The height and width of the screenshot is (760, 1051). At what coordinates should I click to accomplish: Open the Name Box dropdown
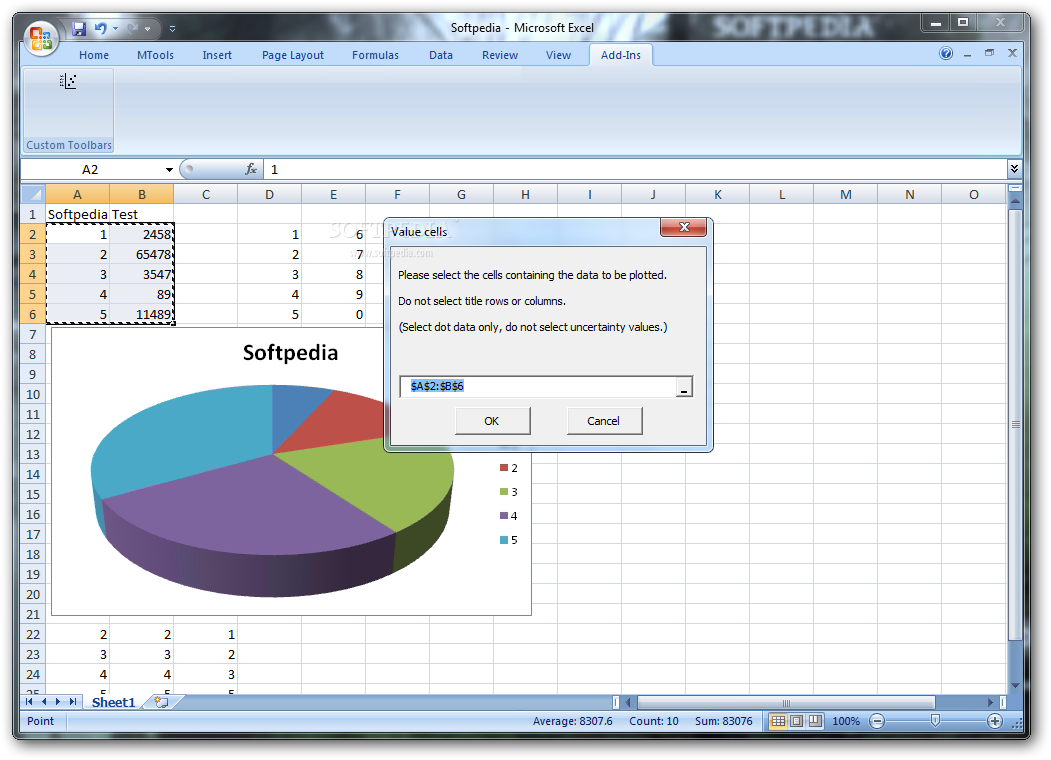(x=169, y=170)
